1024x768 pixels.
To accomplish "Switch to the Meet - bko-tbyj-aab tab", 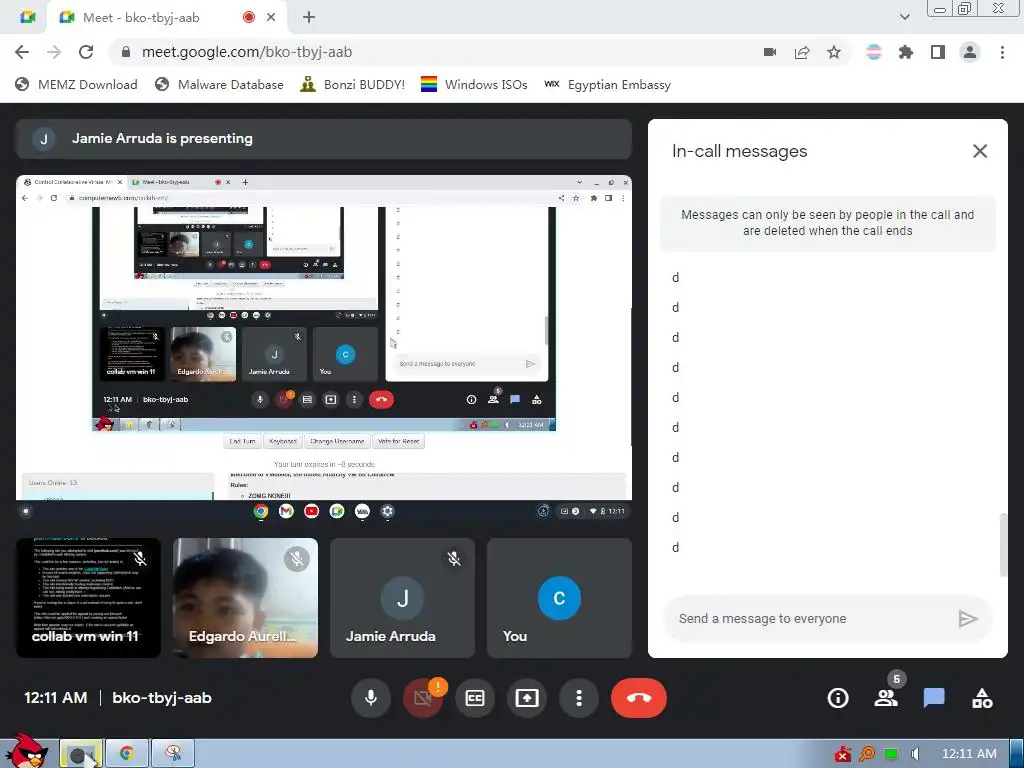I will click(x=167, y=18).
